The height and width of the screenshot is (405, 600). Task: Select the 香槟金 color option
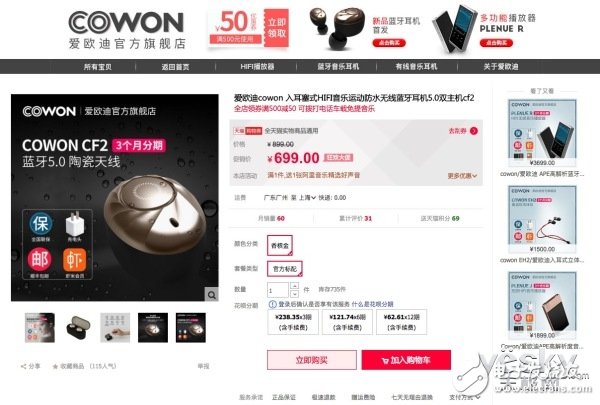point(280,245)
